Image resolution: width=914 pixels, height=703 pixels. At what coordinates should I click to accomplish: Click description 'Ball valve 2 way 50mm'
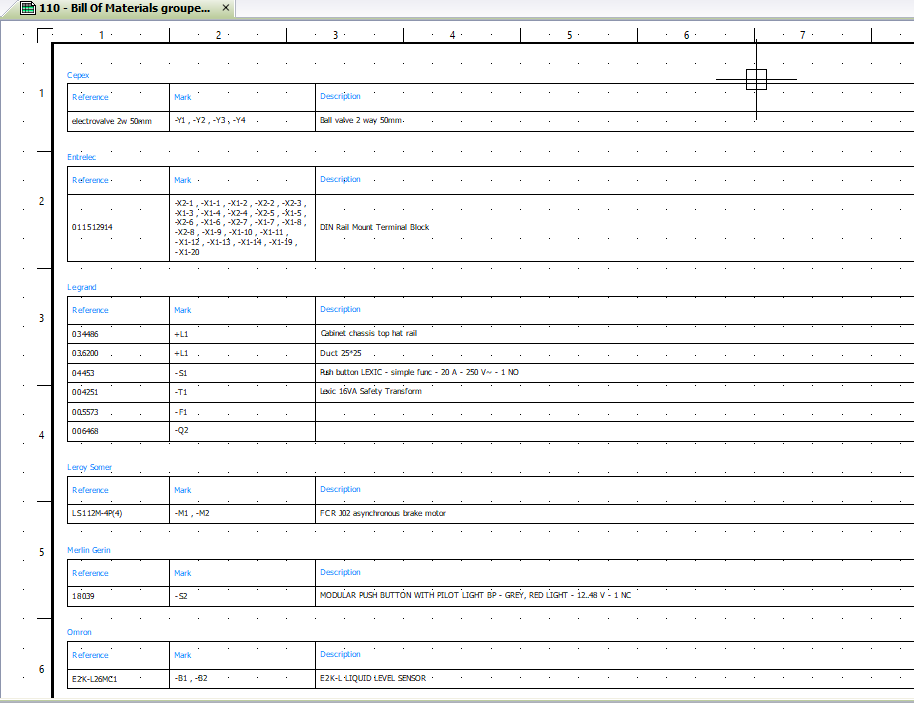[361, 120]
